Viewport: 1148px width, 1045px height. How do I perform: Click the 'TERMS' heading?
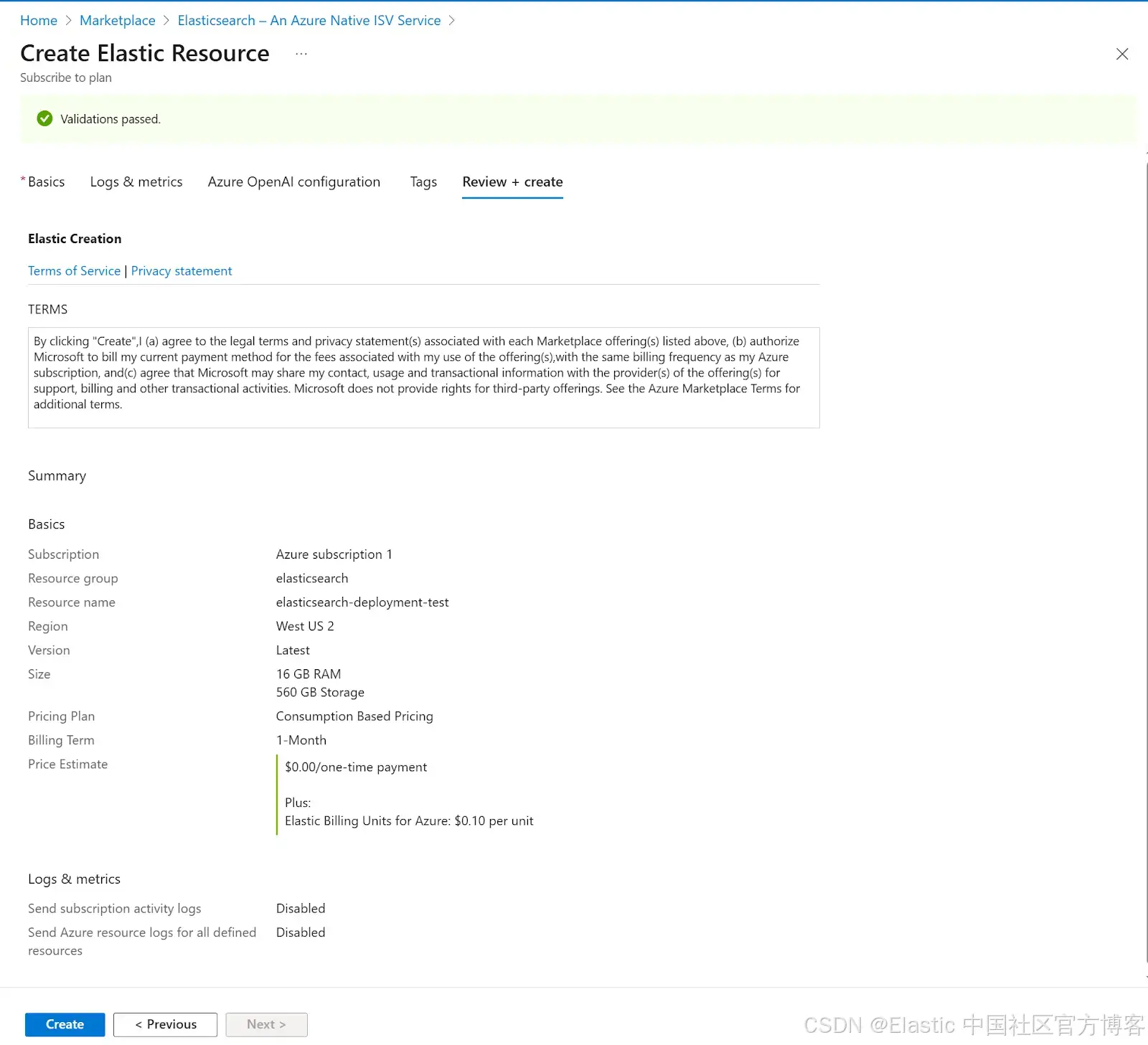pyautogui.click(x=47, y=309)
